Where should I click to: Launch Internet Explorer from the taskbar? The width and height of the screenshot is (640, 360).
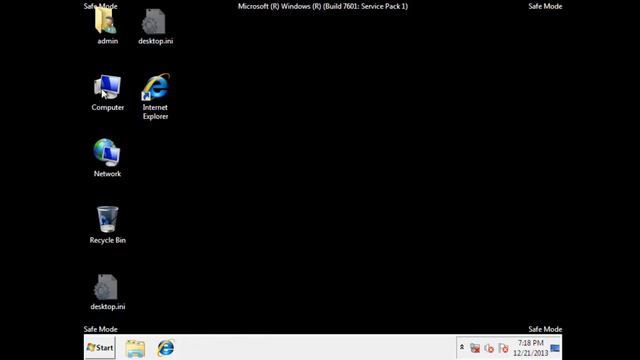coord(166,348)
